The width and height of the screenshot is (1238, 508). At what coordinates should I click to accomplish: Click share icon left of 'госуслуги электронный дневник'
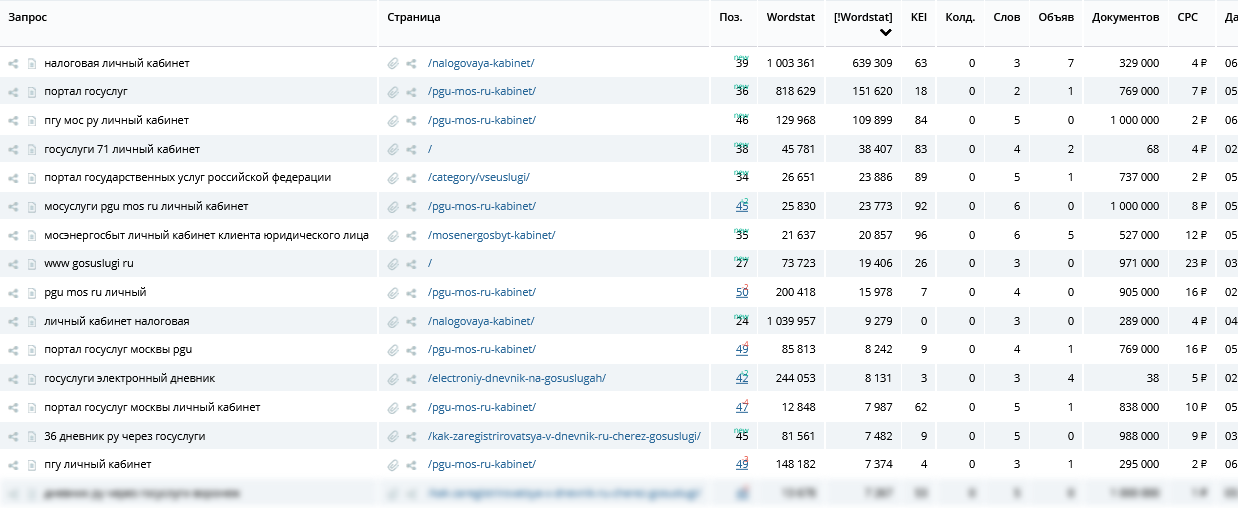point(14,379)
